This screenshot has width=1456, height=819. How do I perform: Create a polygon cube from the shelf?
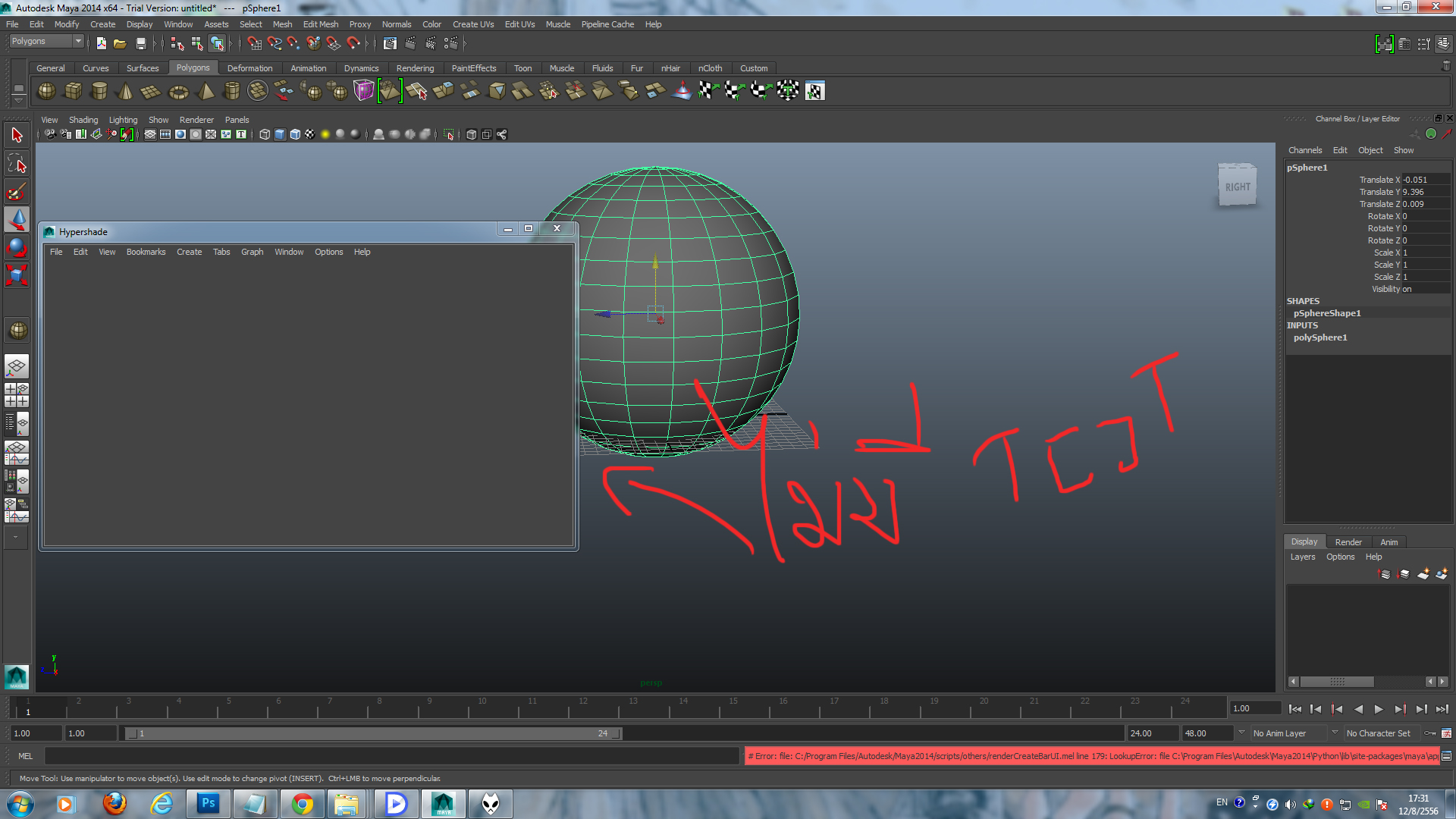(73, 91)
